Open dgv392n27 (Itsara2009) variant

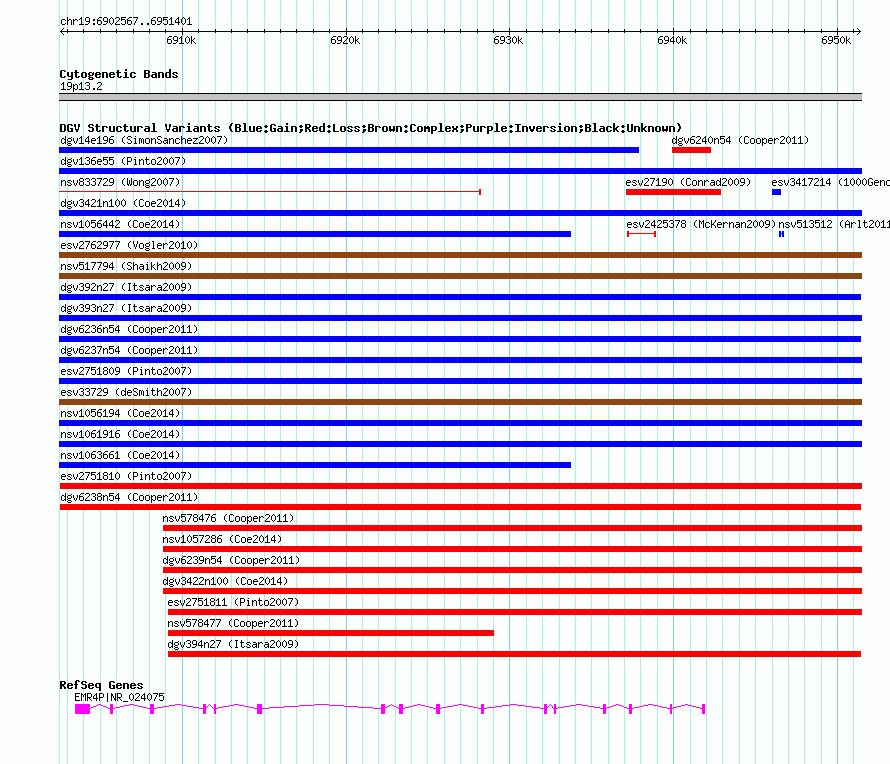click(x=126, y=287)
